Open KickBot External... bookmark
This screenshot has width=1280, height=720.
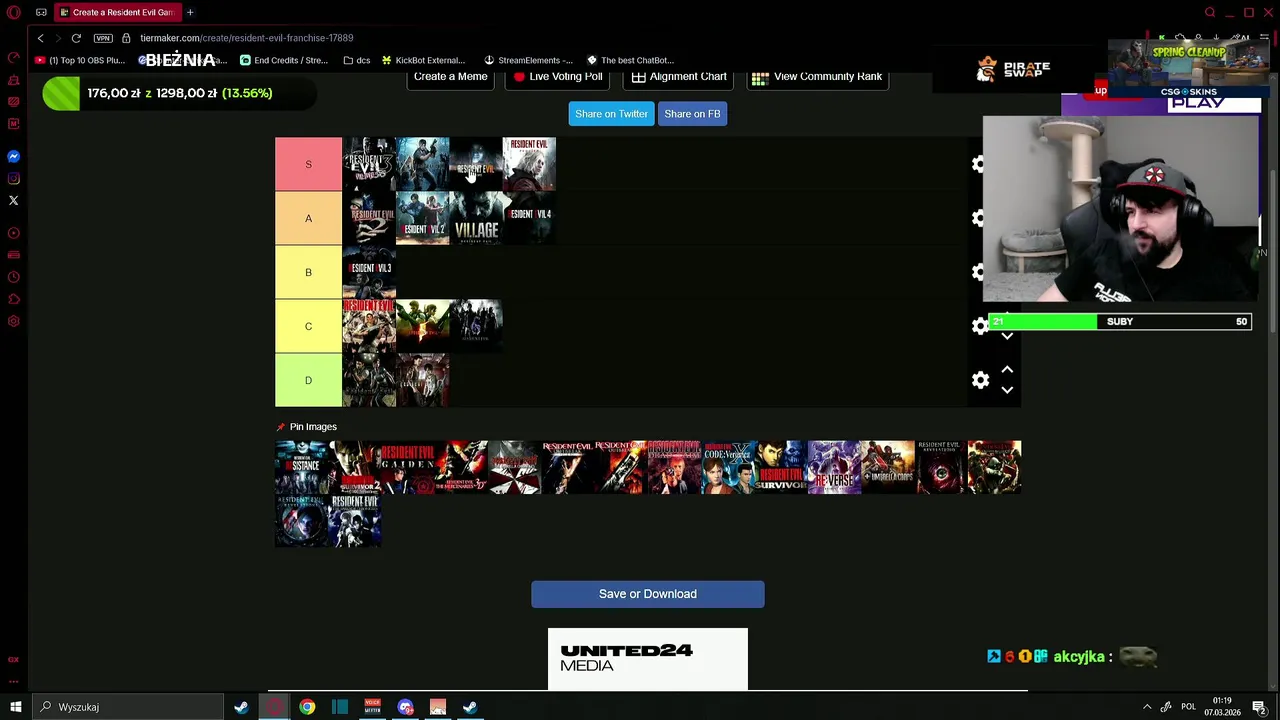click(x=424, y=60)
